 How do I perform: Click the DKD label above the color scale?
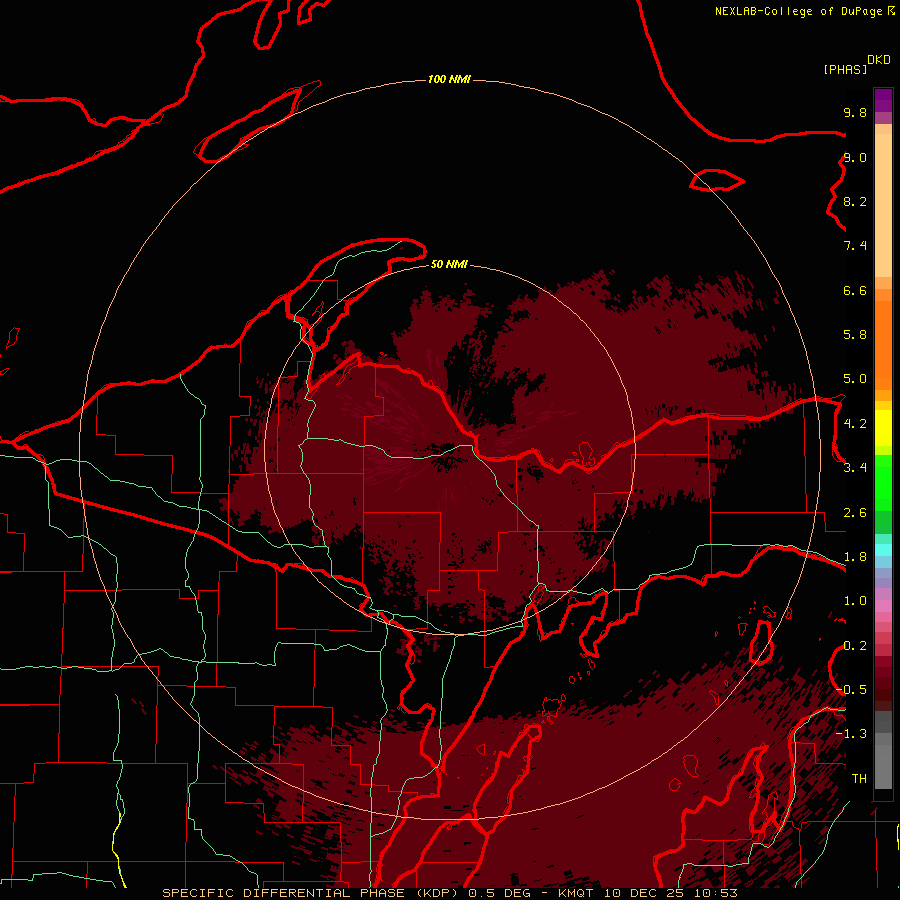[878, 60]
